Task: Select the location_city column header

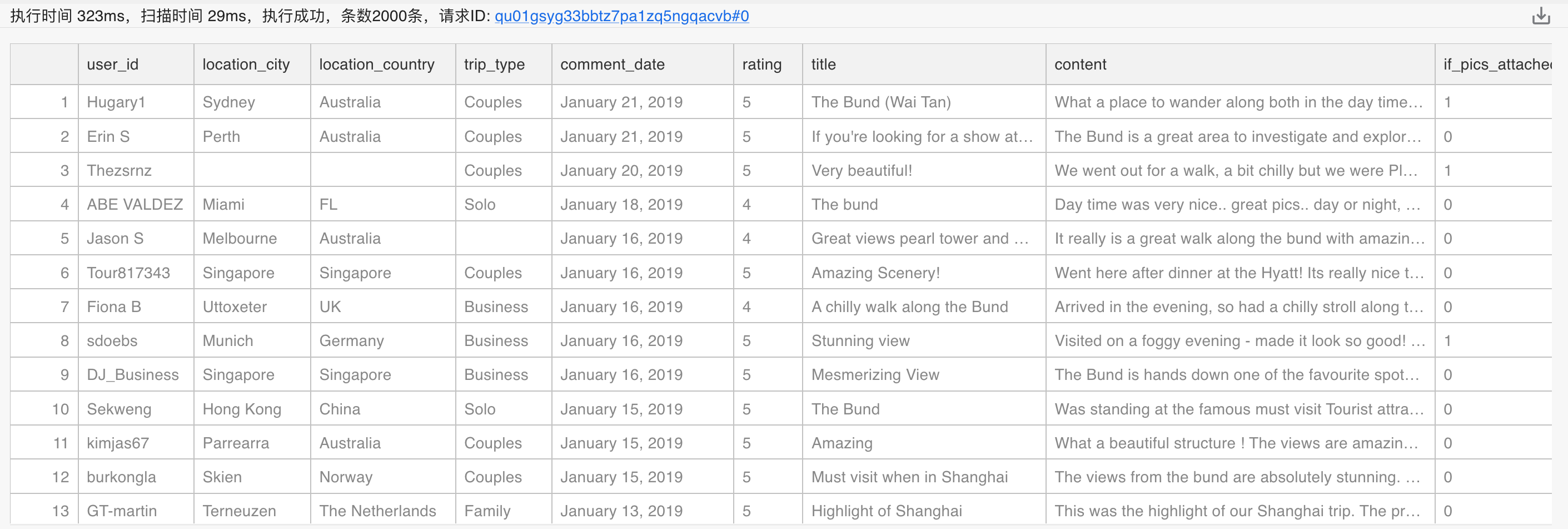Action: pyautogui.click(x=246, y=65)
